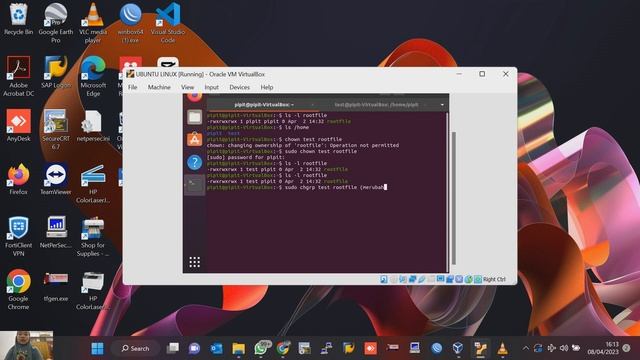
Task: Open FortiClient VPN desktop shortcut
Action: pyautogui.click(x=18, y=236)
